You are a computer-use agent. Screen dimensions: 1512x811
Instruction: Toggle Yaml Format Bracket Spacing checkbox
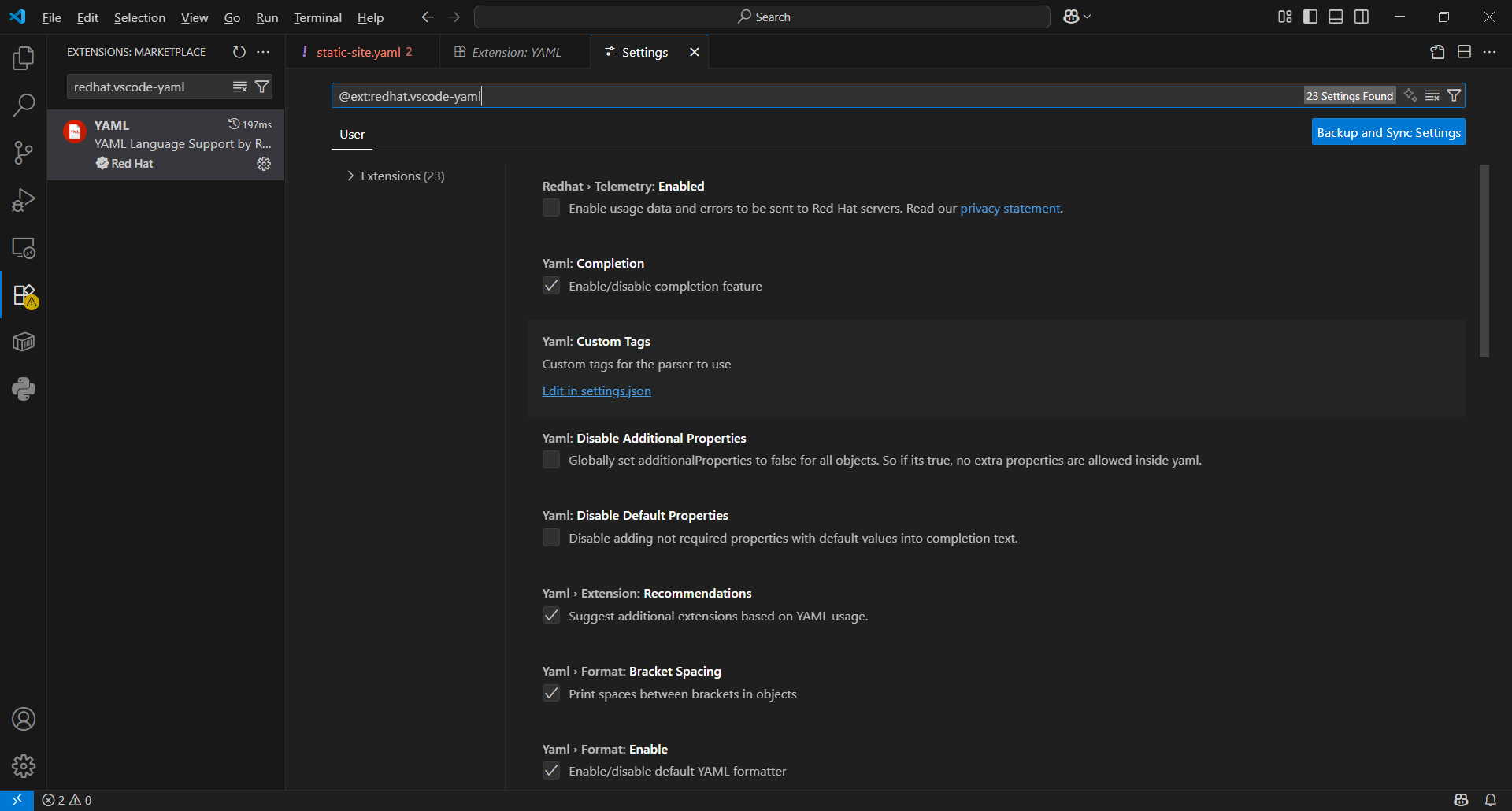tap(551, 694)
